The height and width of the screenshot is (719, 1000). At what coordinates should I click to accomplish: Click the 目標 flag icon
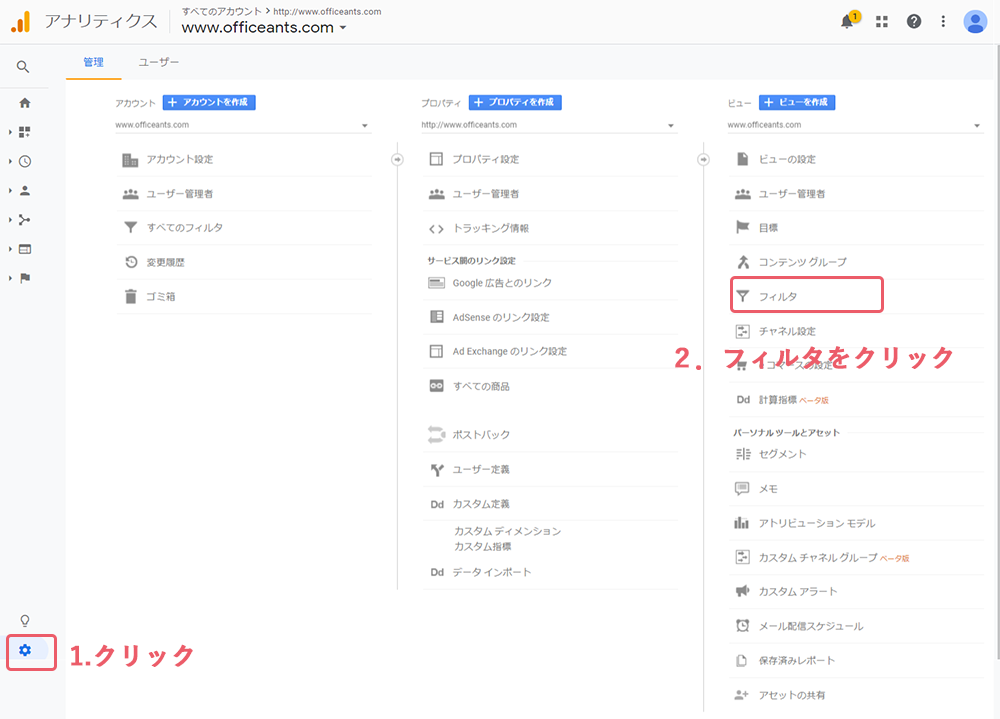(x=742, y=227)
